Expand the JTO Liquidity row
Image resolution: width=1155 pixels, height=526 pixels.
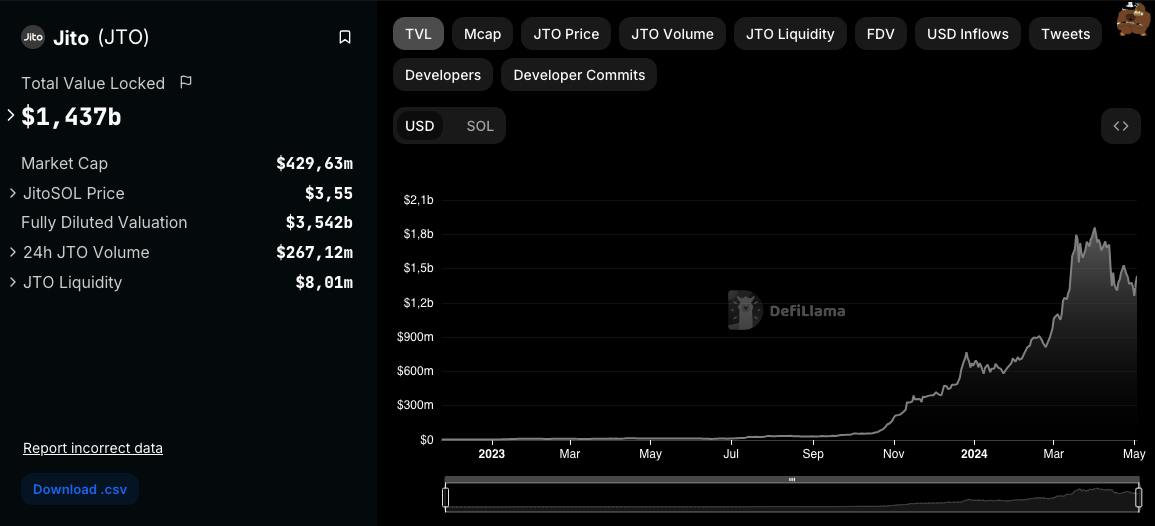(12, 282)
